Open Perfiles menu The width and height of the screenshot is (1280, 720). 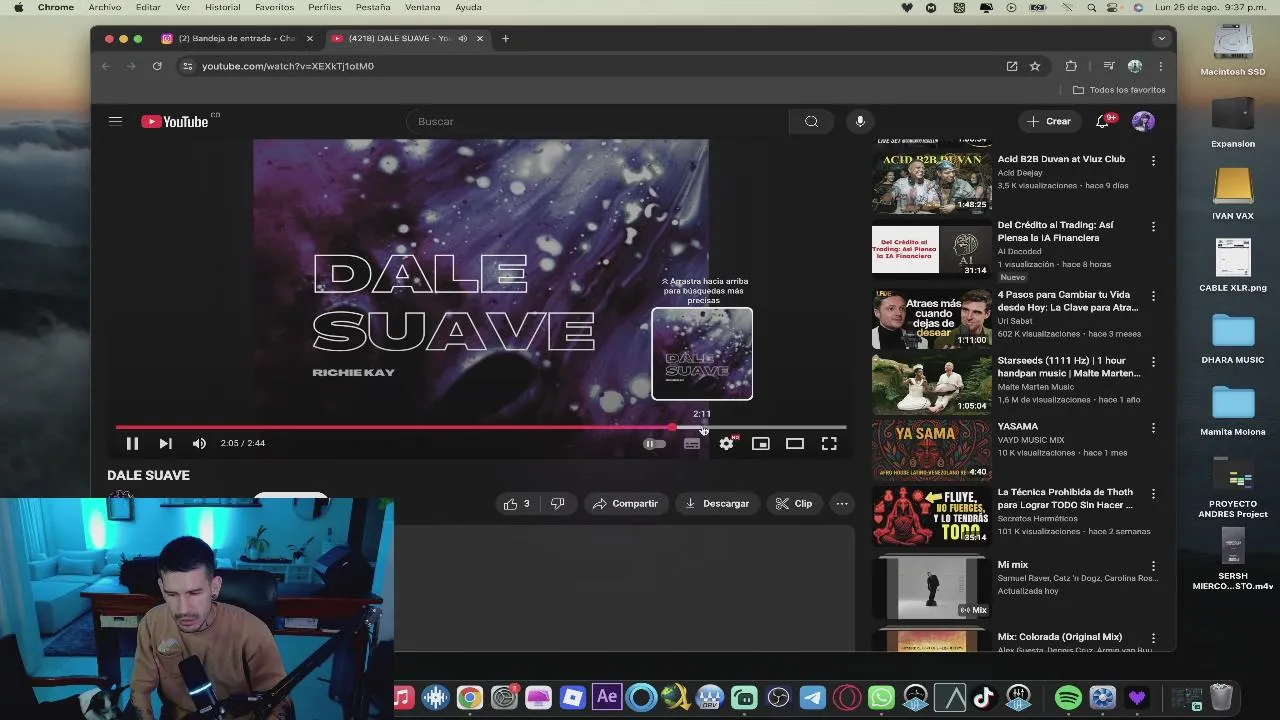pos(325,7)
